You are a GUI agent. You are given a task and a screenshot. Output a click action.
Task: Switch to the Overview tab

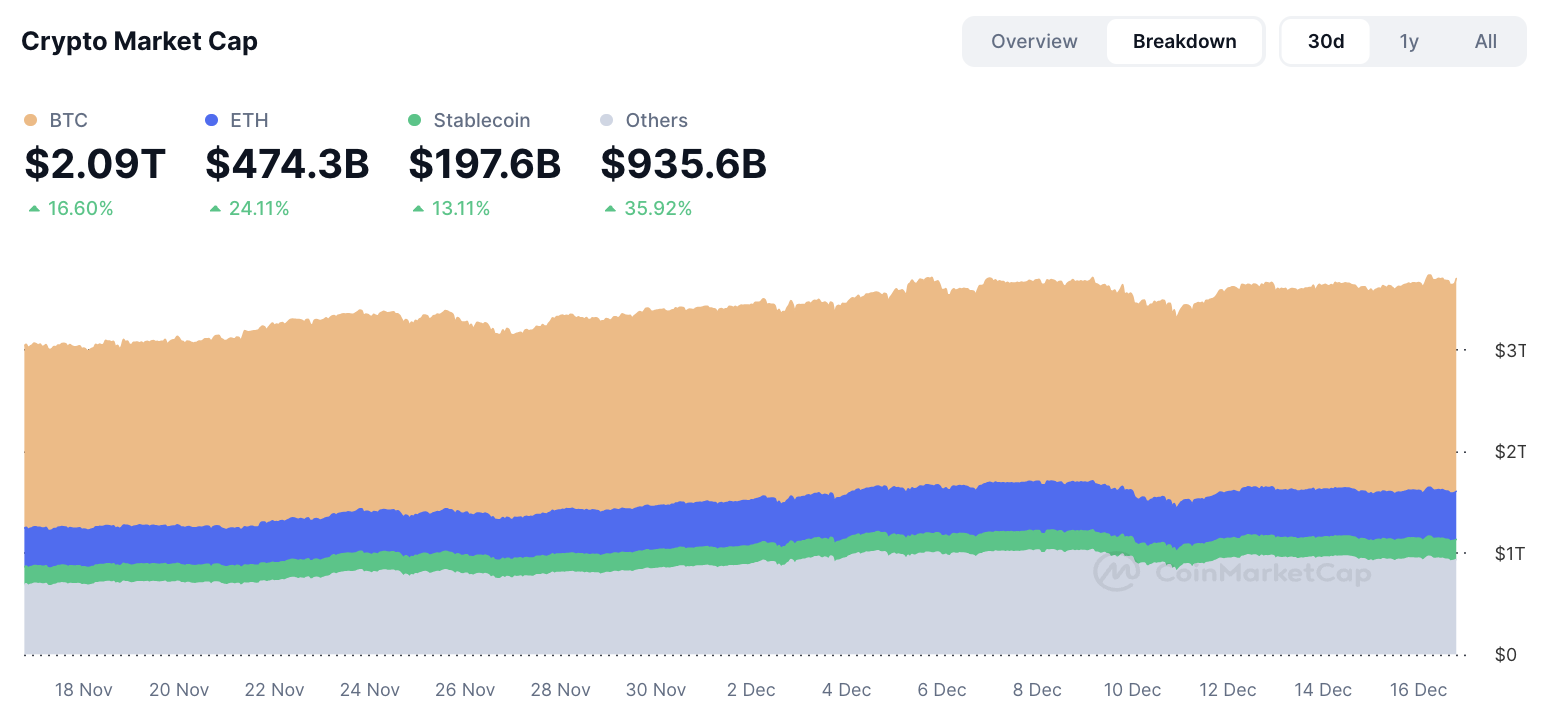pyautogui.click(x=1034, y=41)
